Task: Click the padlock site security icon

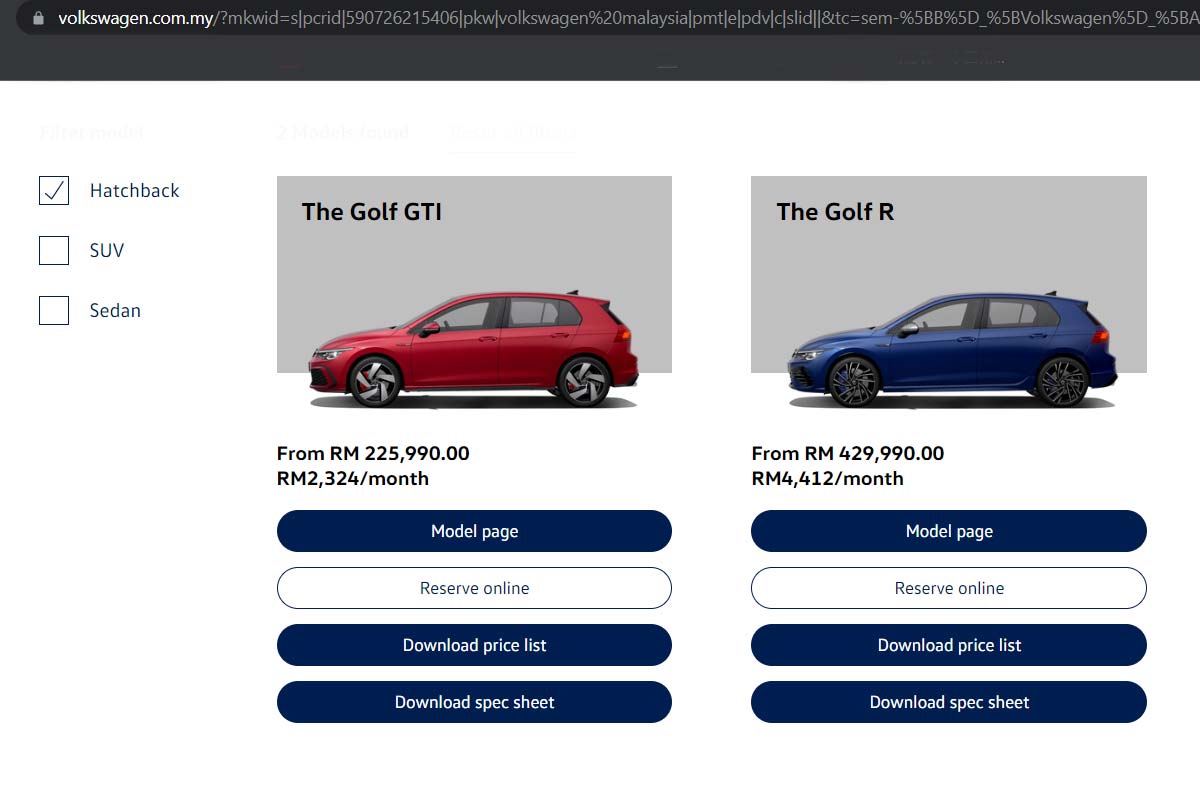Action: click(39, 18)
